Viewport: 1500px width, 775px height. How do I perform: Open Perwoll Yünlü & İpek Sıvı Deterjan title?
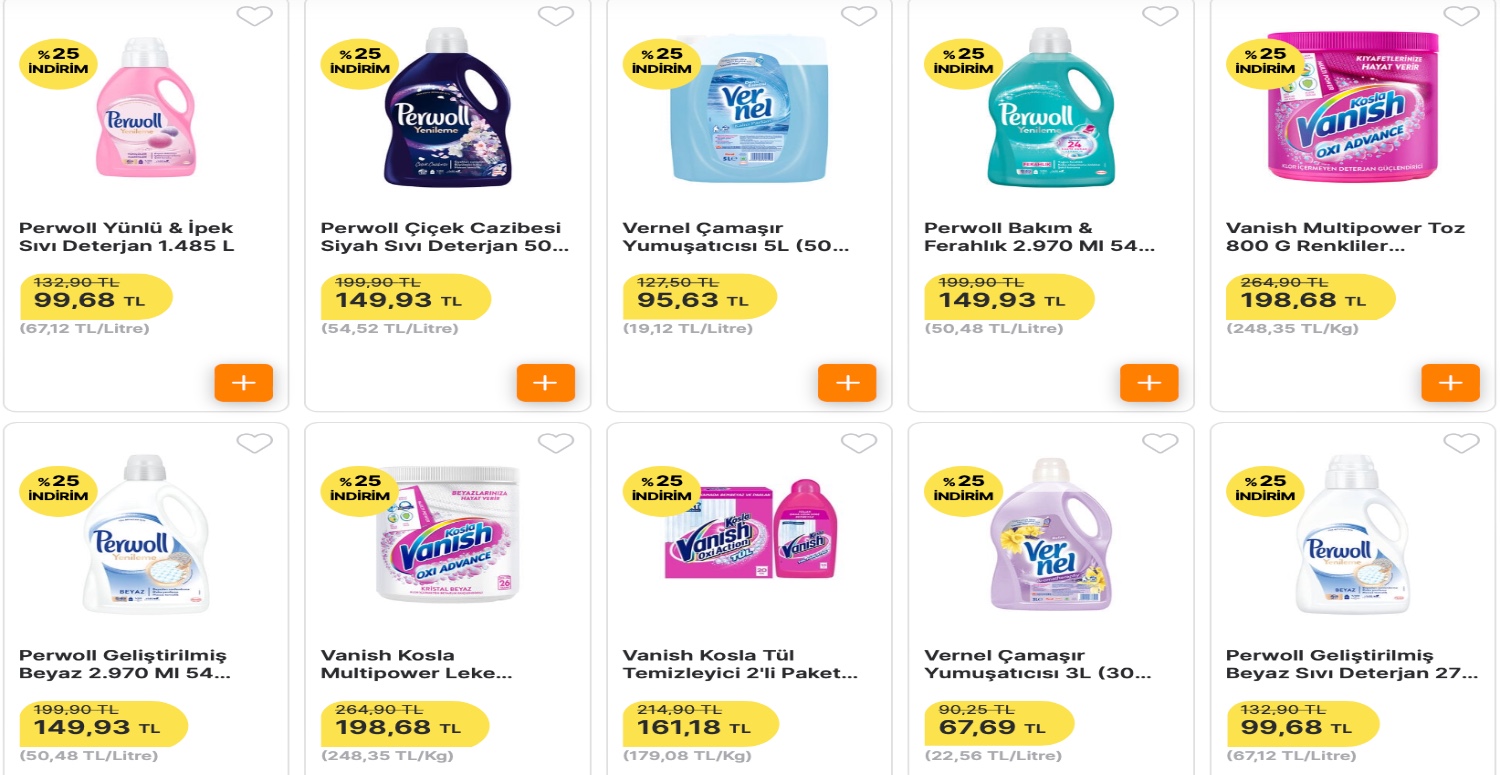pos(126,237)
